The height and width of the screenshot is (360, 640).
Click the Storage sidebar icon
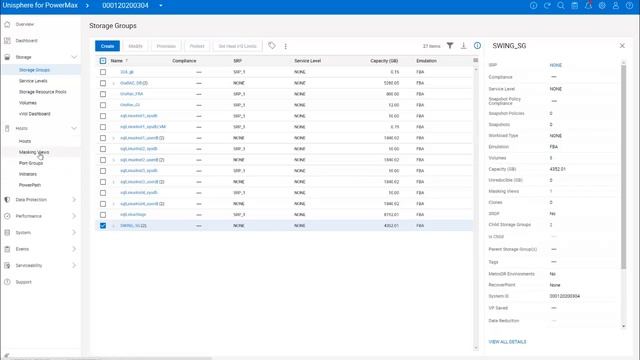tap(7, 57)
